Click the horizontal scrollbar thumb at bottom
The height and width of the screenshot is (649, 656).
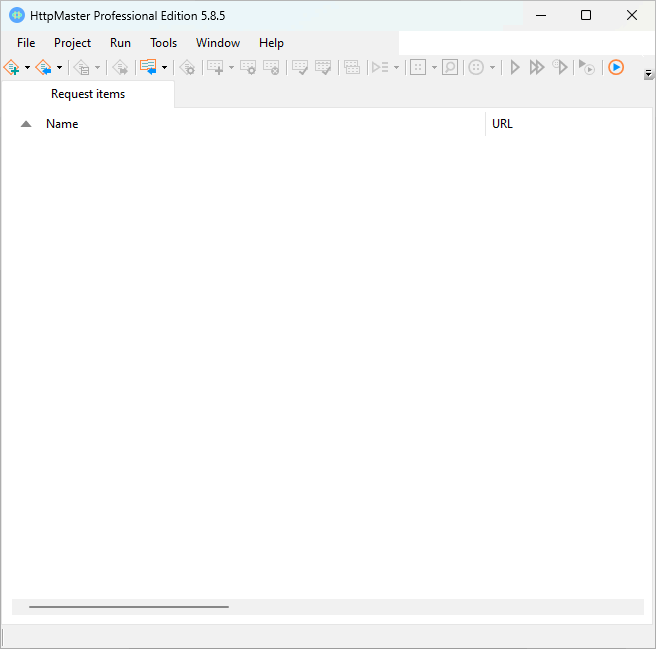coord(128,606)
